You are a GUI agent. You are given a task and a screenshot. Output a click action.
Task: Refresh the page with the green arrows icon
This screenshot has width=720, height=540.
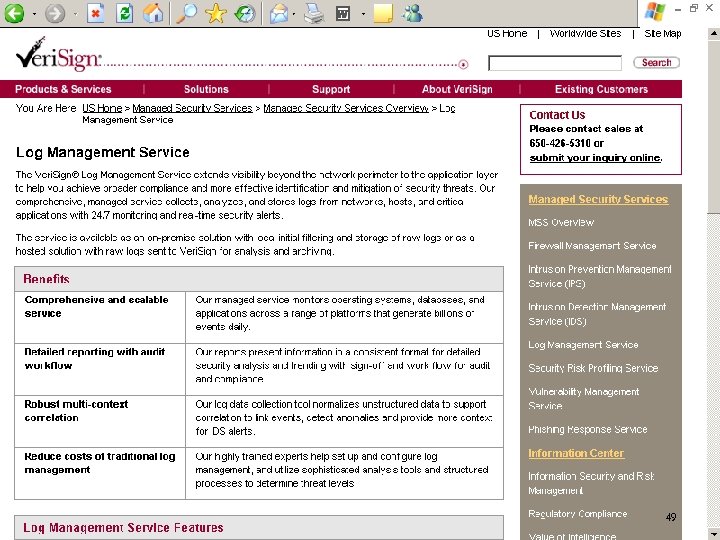124,13
